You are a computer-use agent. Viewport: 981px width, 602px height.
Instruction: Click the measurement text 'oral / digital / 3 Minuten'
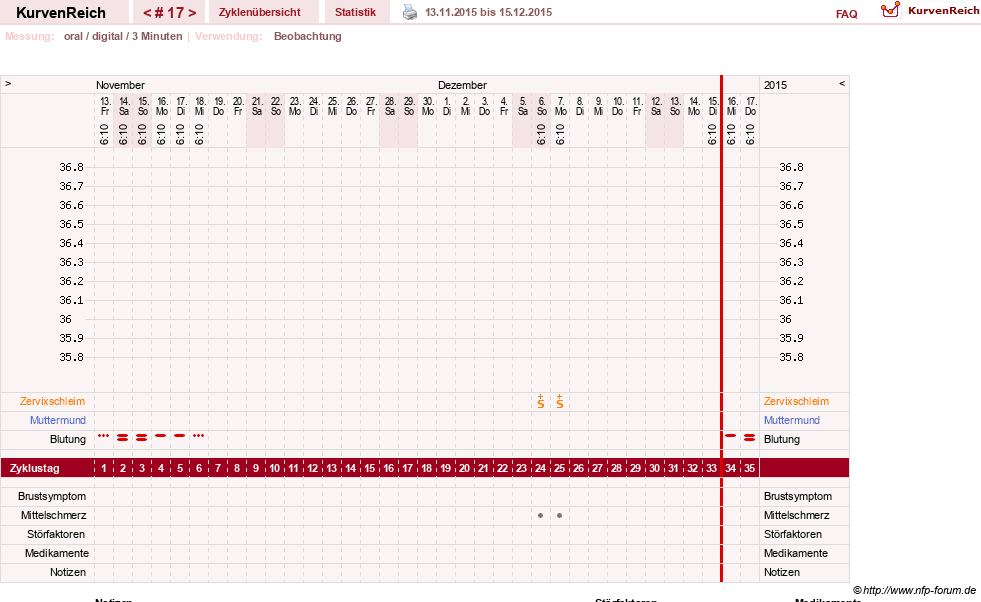click(123, 36)
